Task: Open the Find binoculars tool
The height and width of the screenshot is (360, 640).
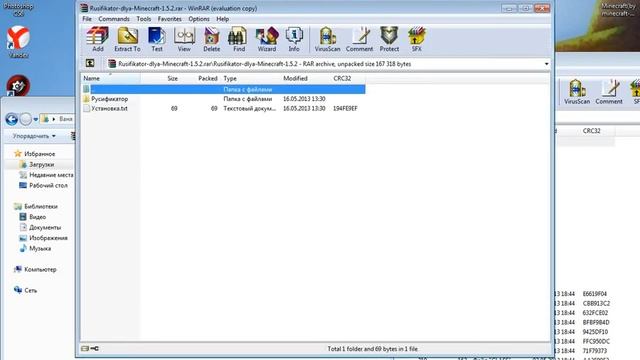Action: click(239, 39)
